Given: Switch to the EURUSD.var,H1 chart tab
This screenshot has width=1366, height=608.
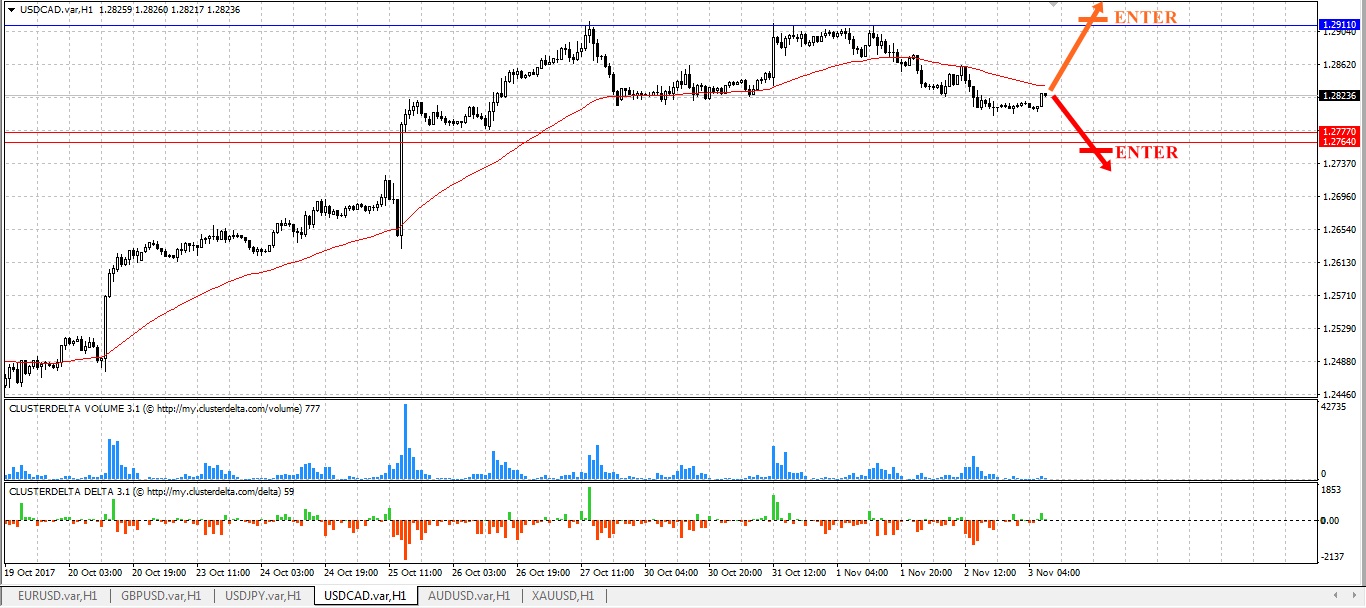Looking at the screenshot, I should tap(56, 595).
